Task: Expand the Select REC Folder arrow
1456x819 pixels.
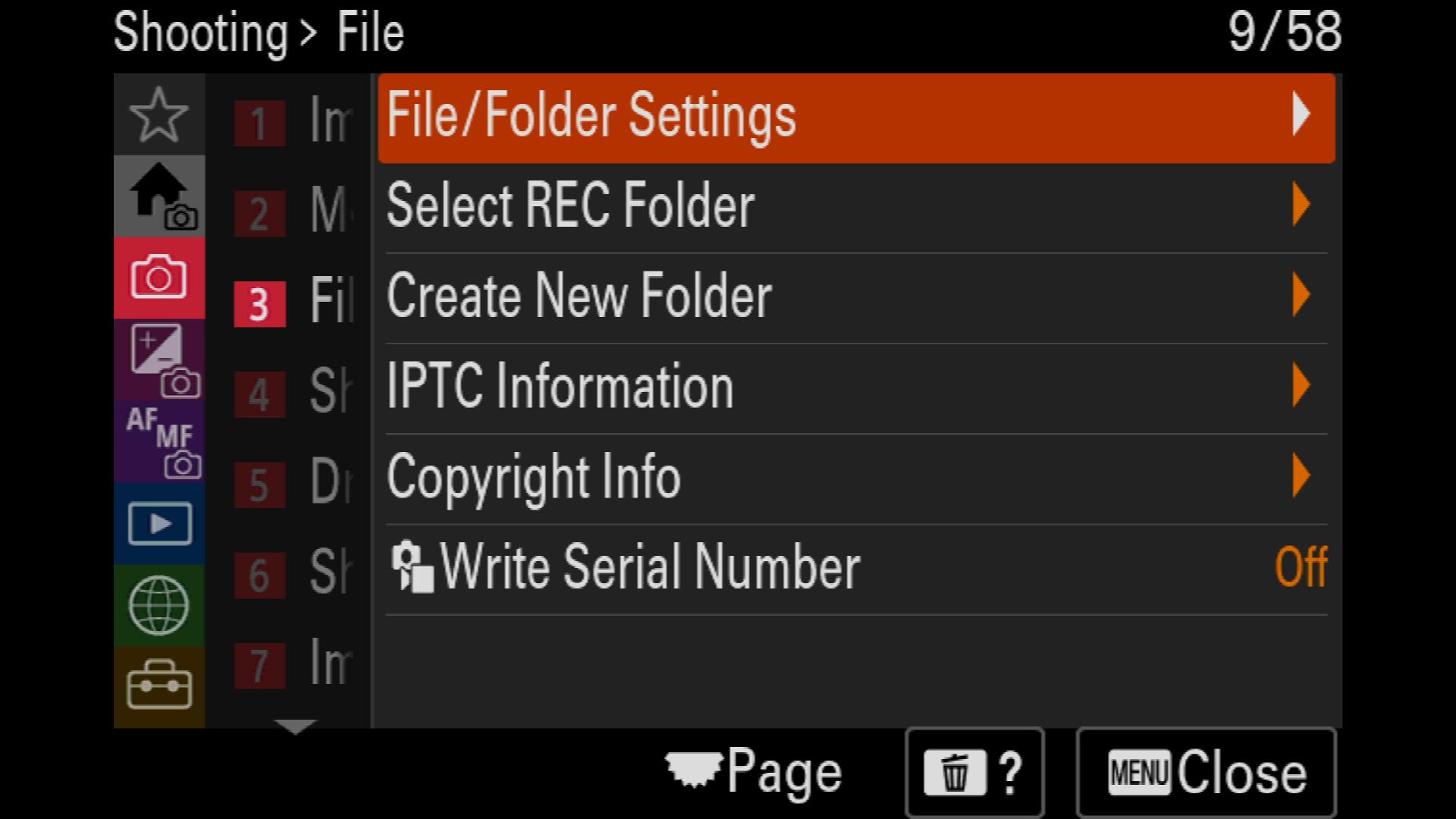Action: click(1301, 205)
